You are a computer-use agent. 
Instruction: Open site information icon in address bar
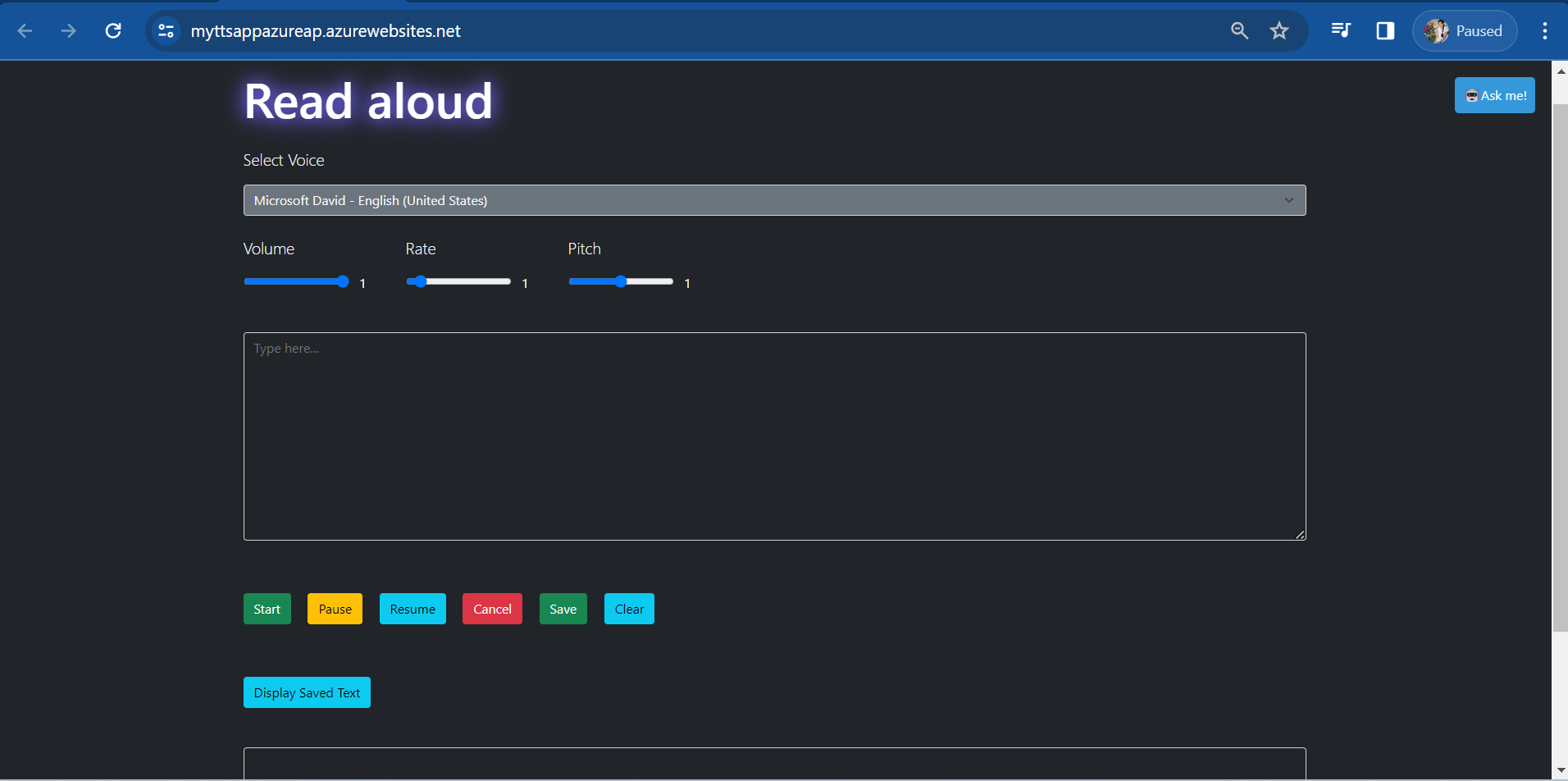166,31
